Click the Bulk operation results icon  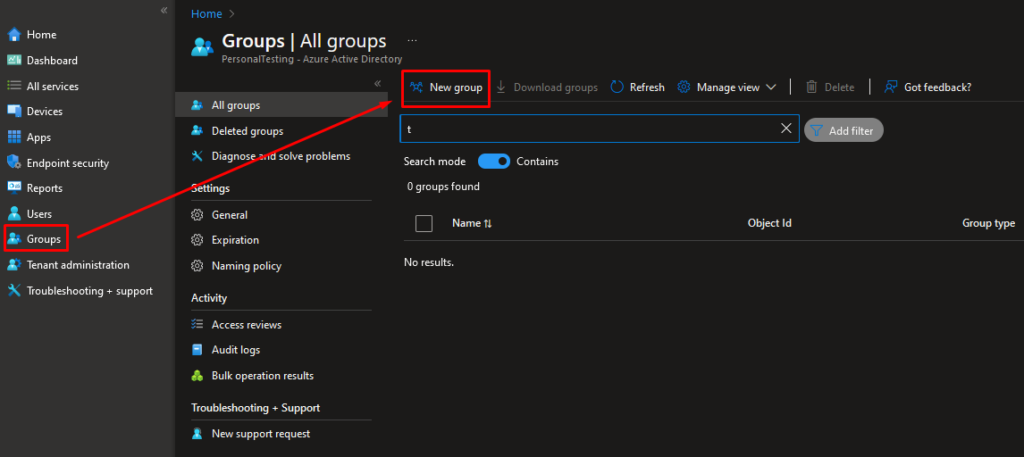point(197,376)
